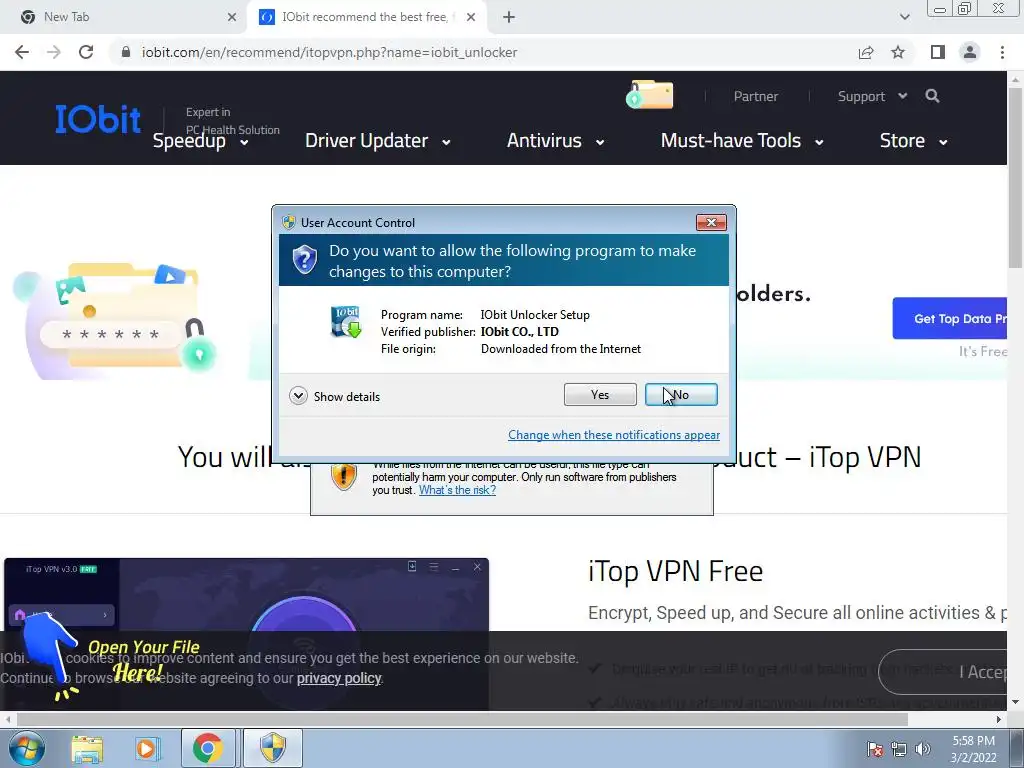Click I Accept on cookie banner
Screen dimensions: 1024x768
(944, 672)
